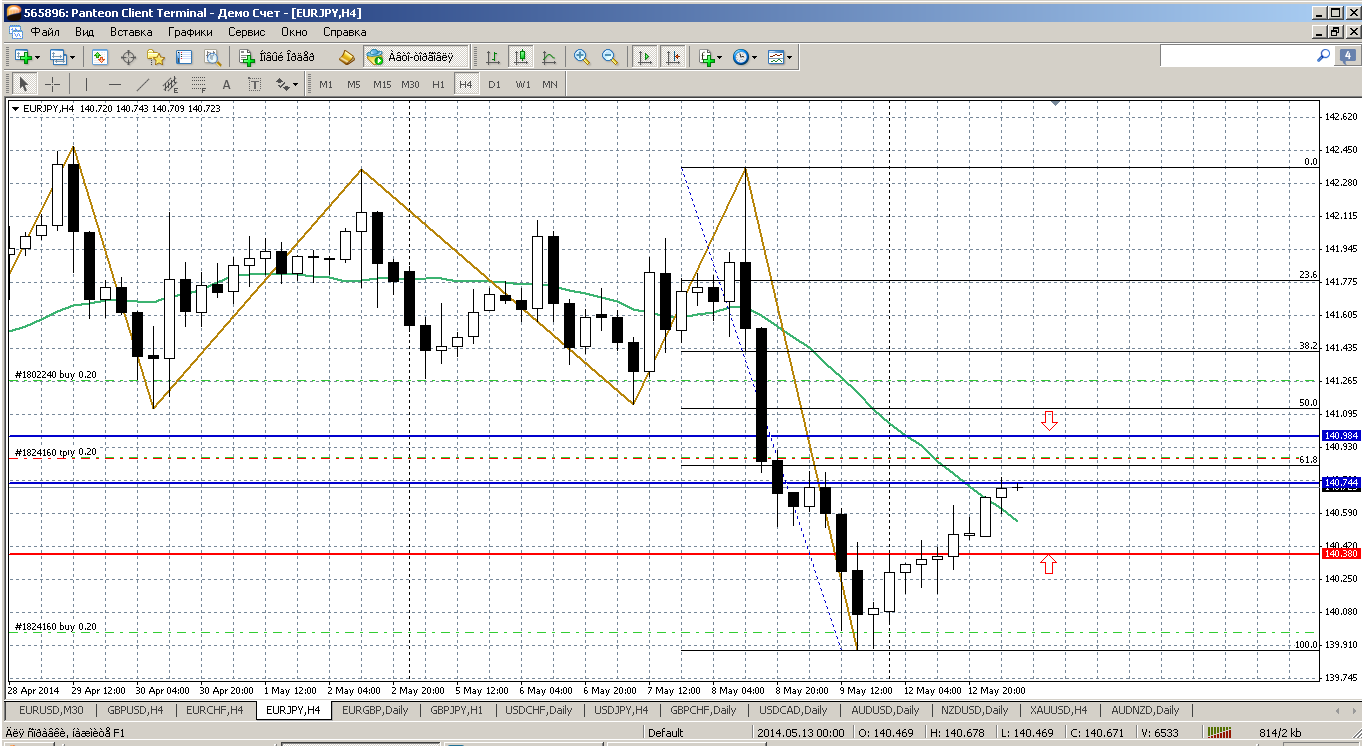Switch chart to Line Chart mode

pyautogui.click(x=549, y=58)
